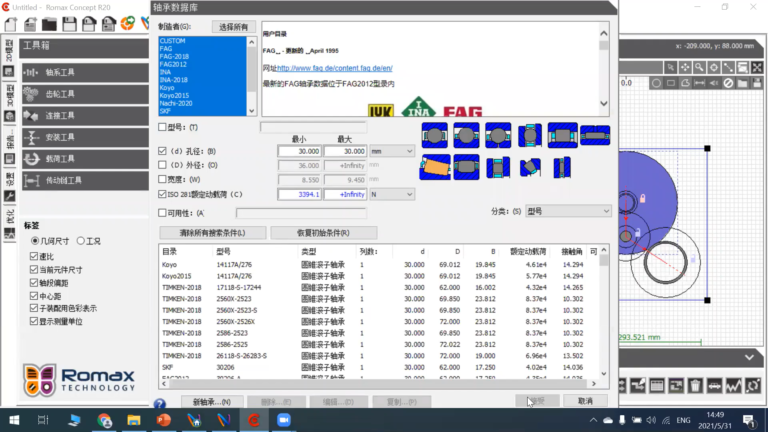
Task: Click the bore minimum value 30.000 field
Action: click(299, 151)
